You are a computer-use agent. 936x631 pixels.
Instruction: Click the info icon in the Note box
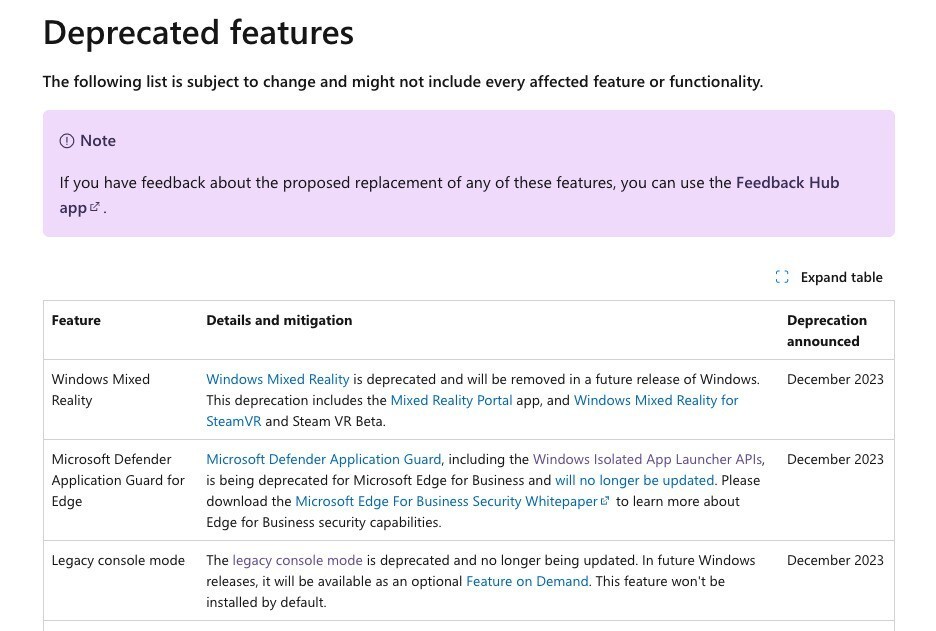pyautogui.click(x=67, y=141)
